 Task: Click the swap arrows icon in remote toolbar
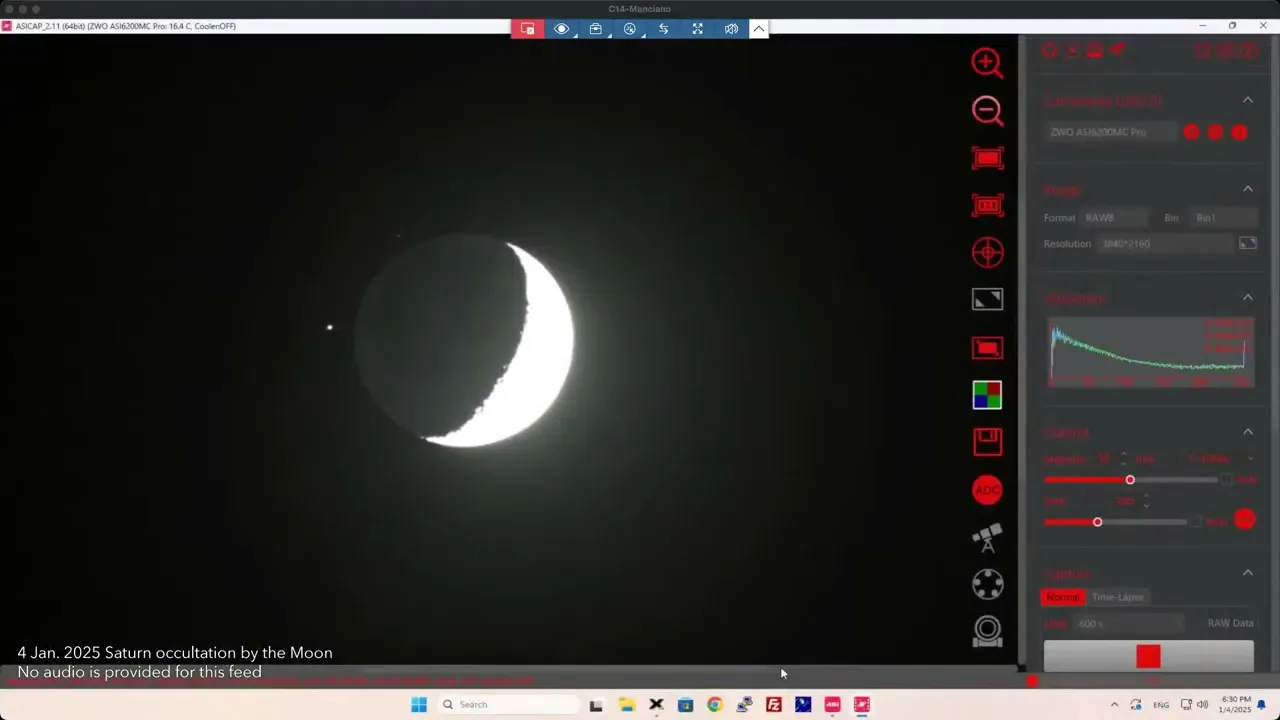tap(663, 29)
